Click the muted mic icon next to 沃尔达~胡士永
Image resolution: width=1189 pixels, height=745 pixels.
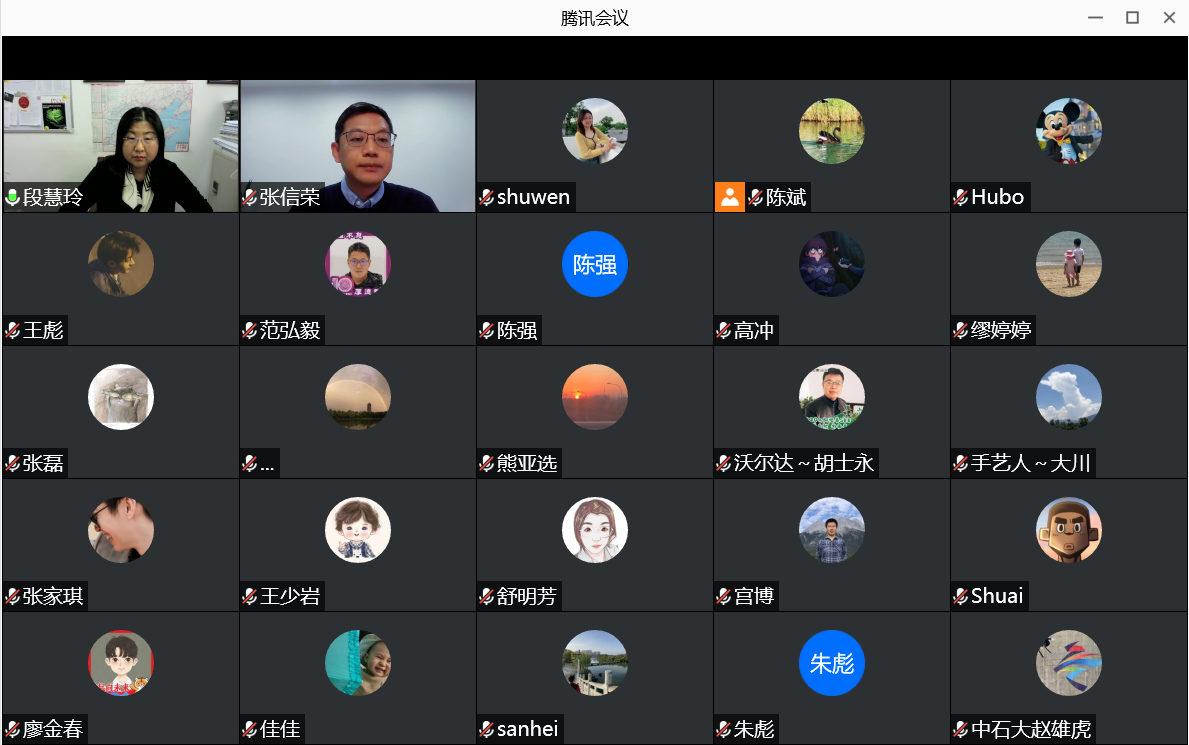click(724, 463)
